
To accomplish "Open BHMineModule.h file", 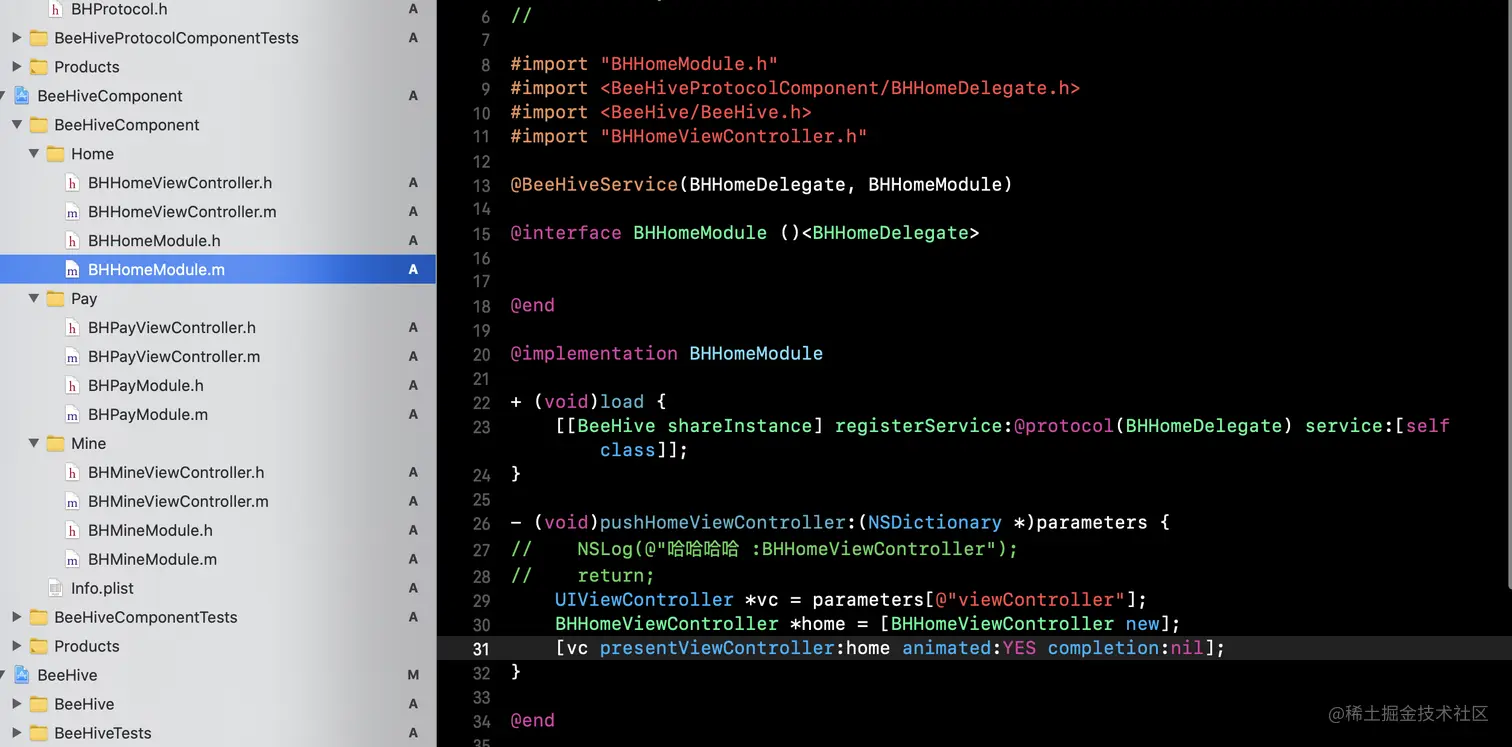I will click(x=150, y=531).
